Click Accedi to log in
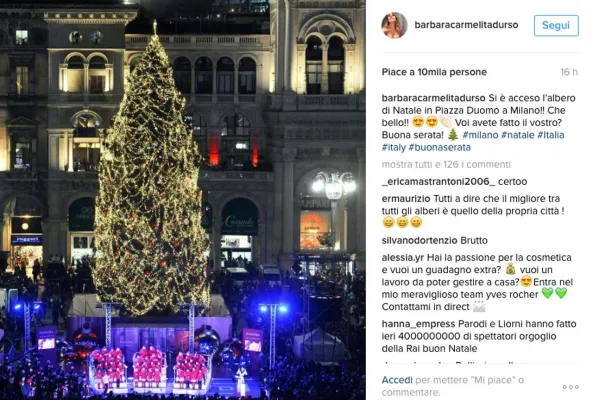Viewport: 593px width, 400px height. tap(397, 380)
